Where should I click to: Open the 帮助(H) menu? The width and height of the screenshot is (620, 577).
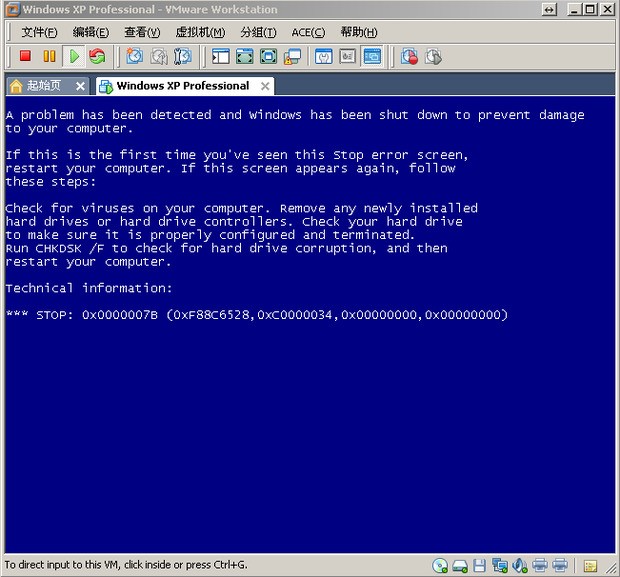(x=359, y=32)
